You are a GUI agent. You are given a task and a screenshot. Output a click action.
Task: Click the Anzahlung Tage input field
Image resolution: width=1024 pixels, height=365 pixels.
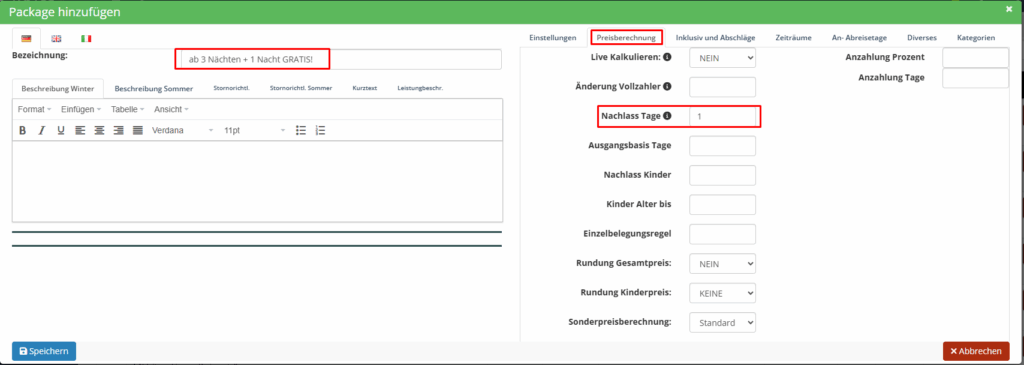[x=976, y=78]
